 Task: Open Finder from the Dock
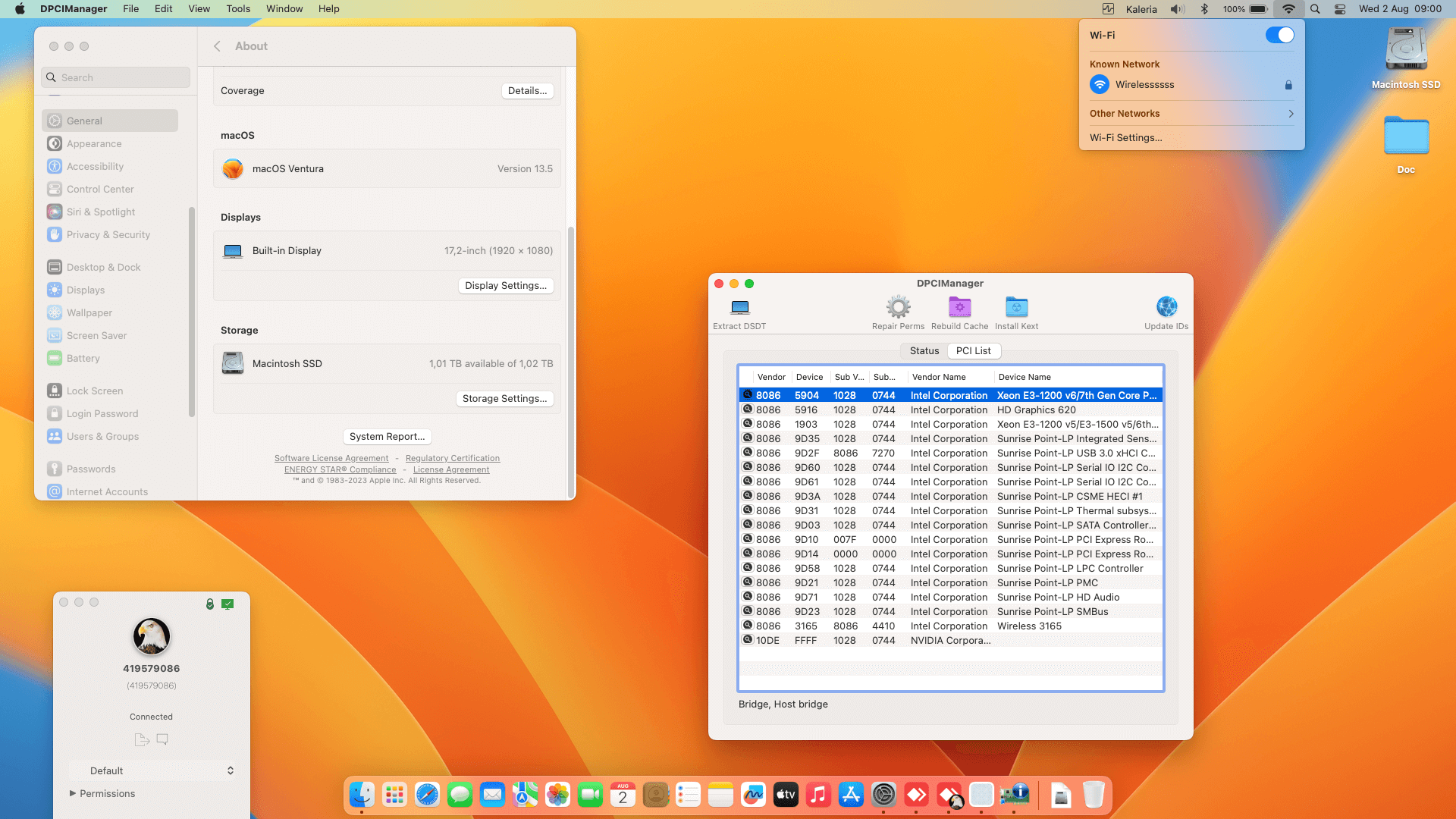point(362,795)
